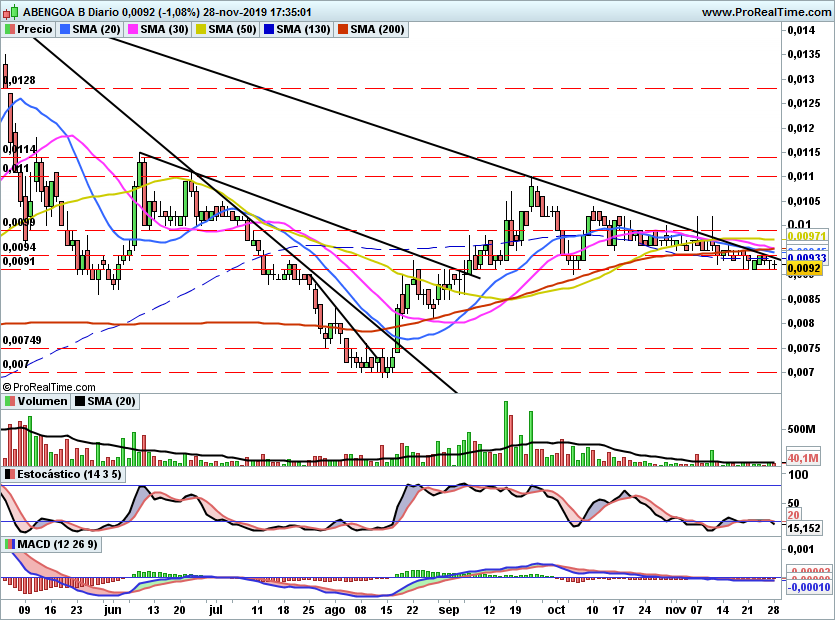This screenshot has height=620, width=835.
Task: Click the ago date axis label
Action: click(x=335, y=610)
